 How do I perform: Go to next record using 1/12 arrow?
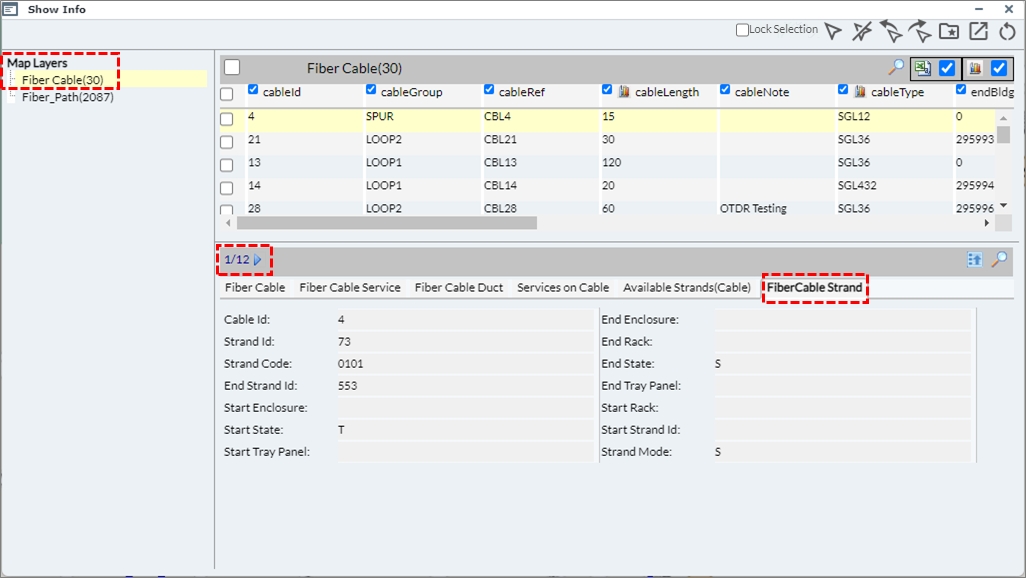[x=258, y=260]
